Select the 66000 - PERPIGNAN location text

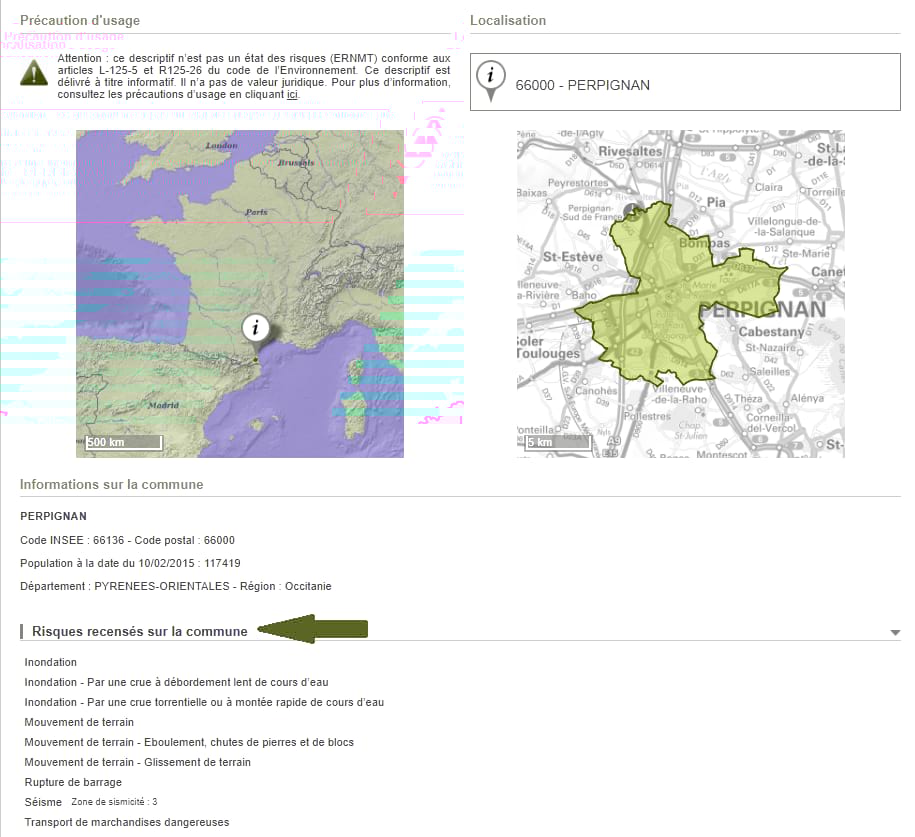582,85
